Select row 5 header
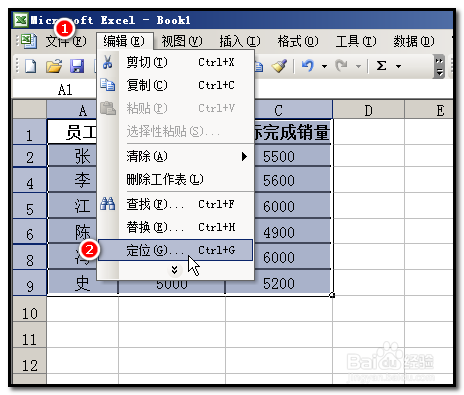The width and height of the screenshot is (464, 395). click(30, 206)
